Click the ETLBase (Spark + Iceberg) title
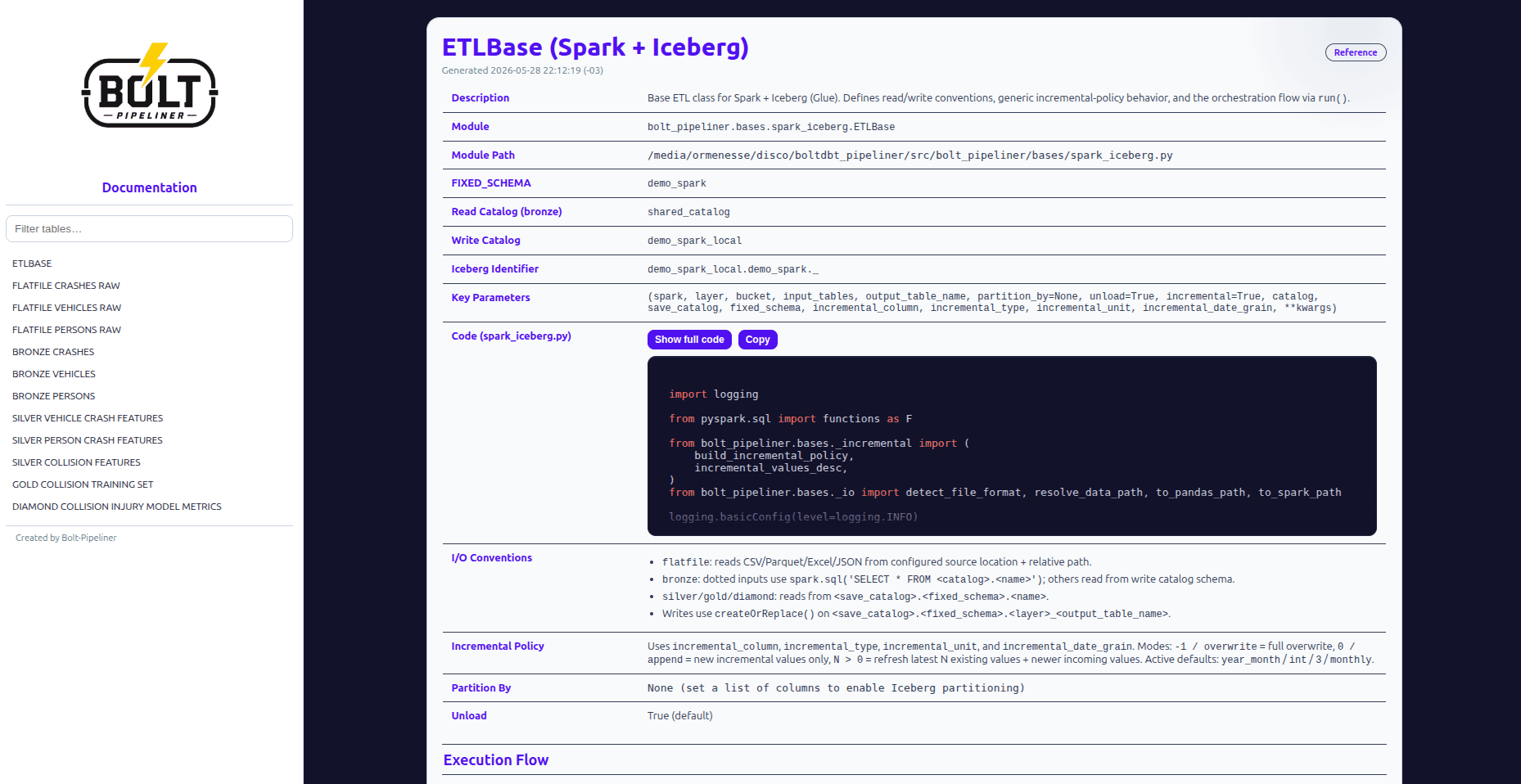1521x784 pixels. coord(595,47)
